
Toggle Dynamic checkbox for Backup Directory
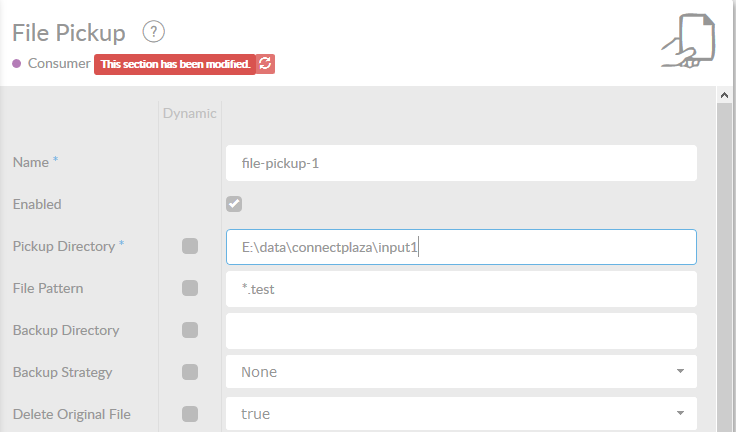pyautogui.click(x=190, y=330)
